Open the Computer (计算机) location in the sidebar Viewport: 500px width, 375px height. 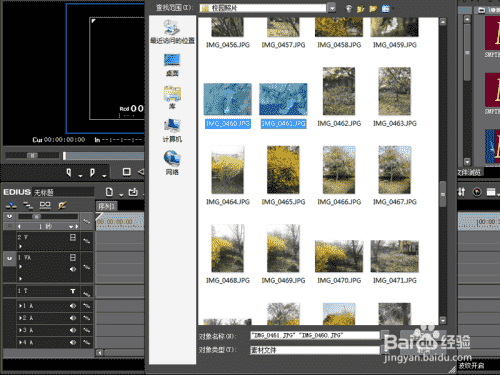point(172,131)
